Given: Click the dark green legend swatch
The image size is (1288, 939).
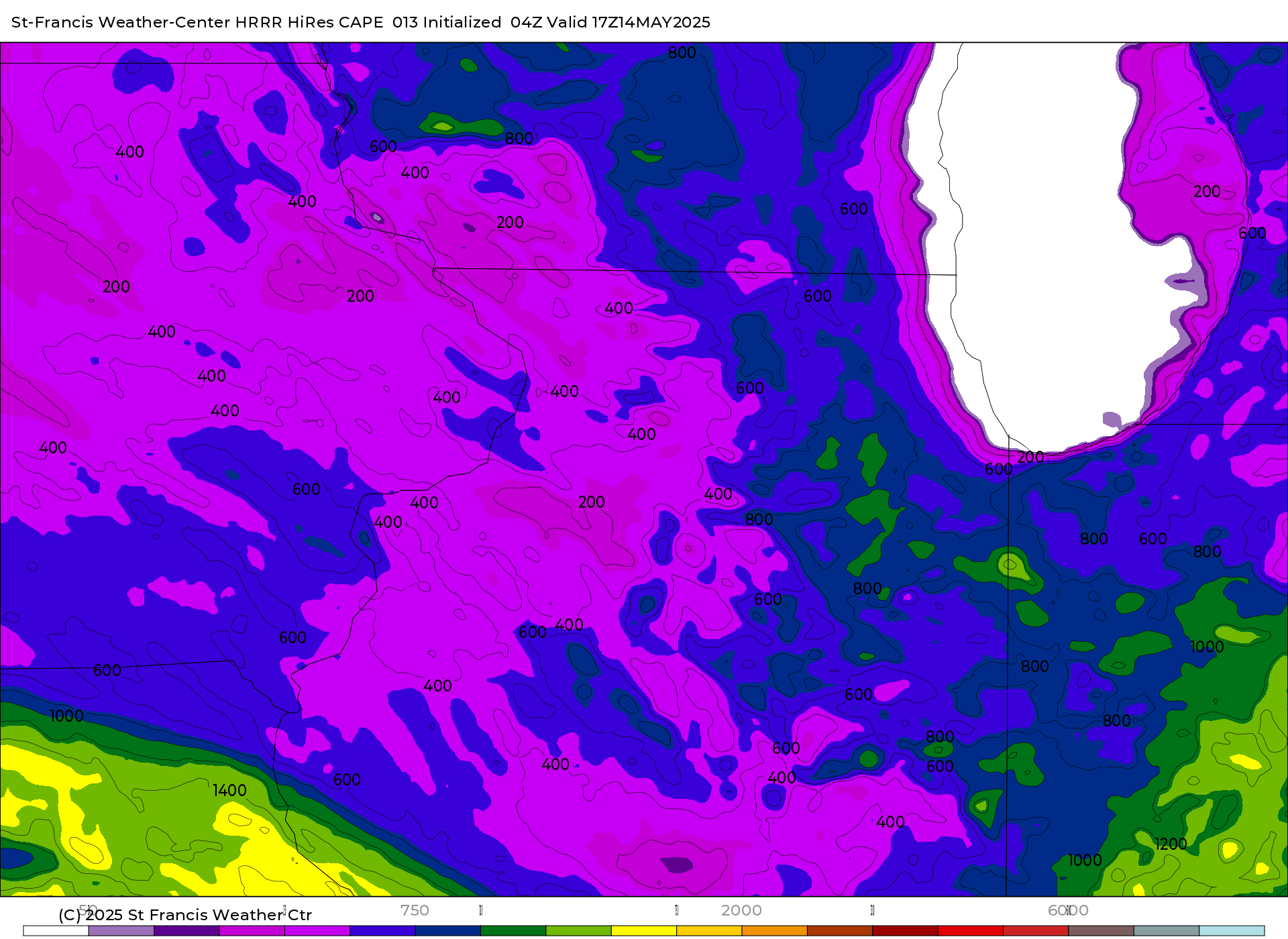Looking at the screenshot, I should click(513, 930).
